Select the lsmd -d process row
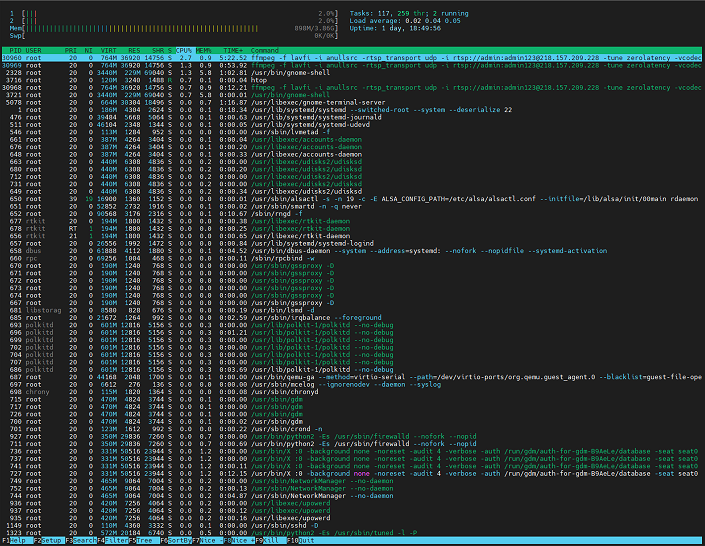The width and height of the screenshot is (705, 546). [352, 310]
